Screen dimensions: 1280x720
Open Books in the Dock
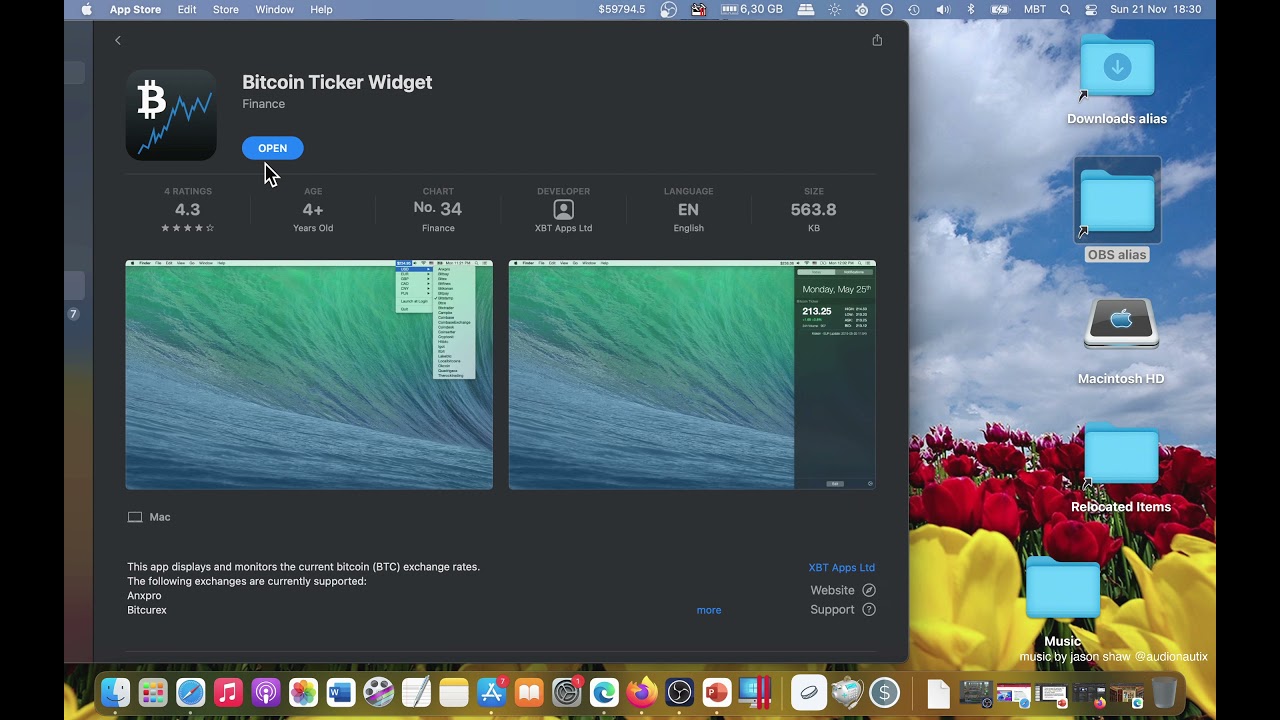[529, 692]
